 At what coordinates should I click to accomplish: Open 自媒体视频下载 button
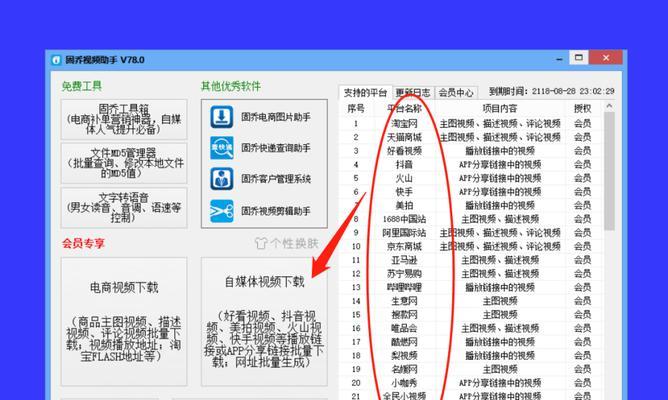pyautogui.click(x=264, y=322)
